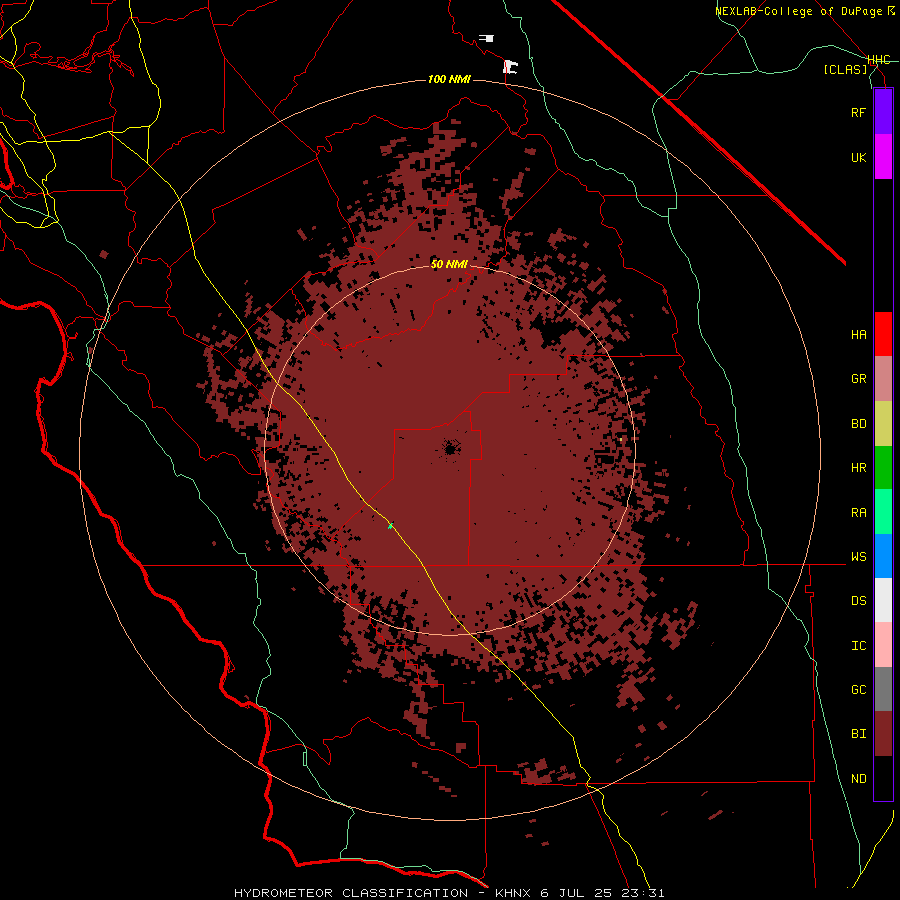Click the HYDROMETEOR CLASSIFICATION title text
900x900 pixels.
pyautogui.click(x=351, y=893)
